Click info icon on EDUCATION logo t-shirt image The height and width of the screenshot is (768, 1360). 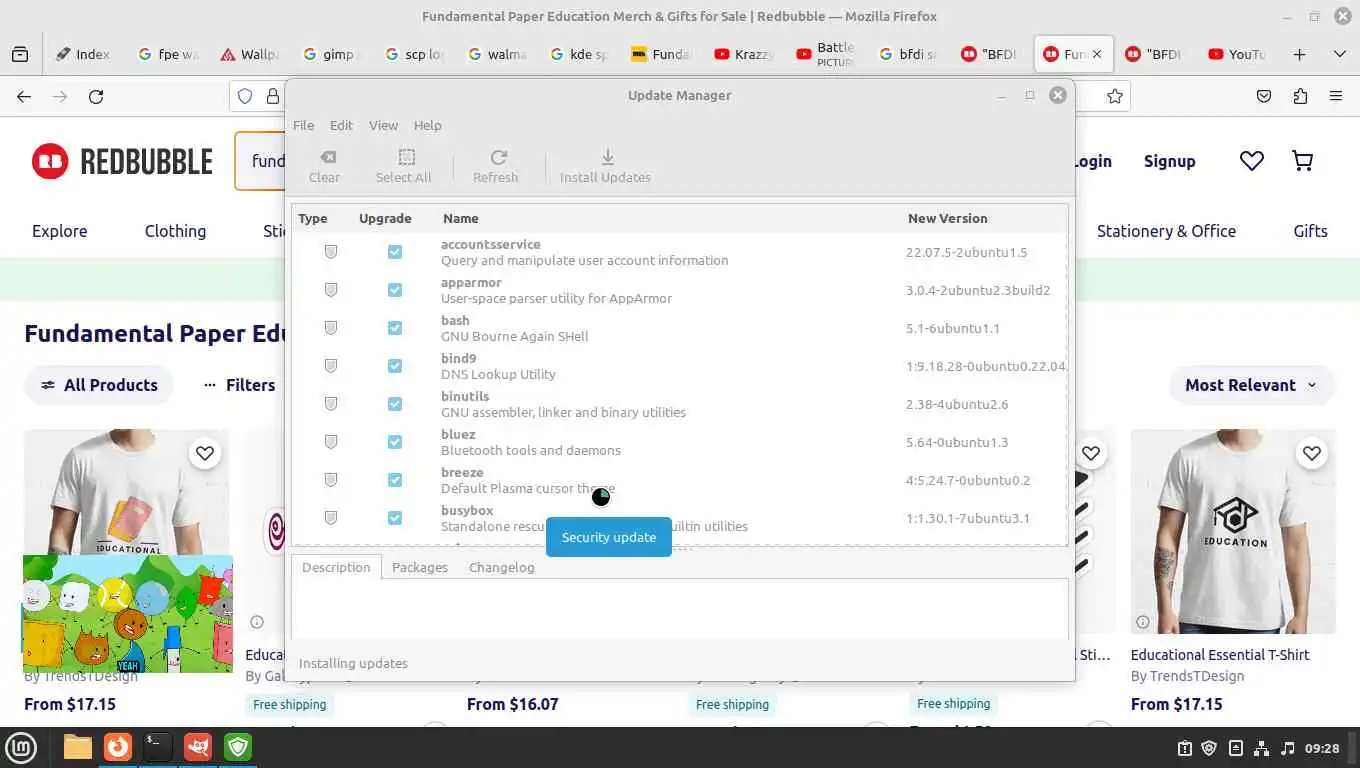pos(1143,622)
